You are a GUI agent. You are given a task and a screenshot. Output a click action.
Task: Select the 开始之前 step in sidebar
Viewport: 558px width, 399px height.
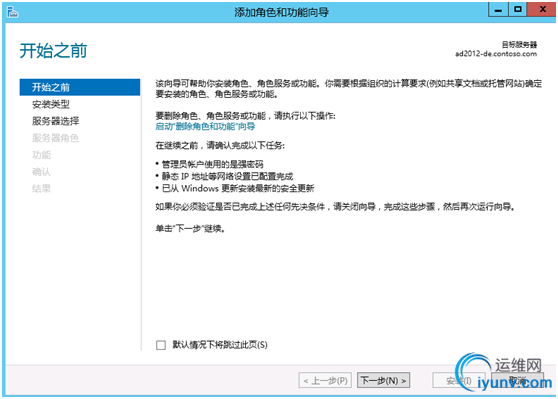80,87
